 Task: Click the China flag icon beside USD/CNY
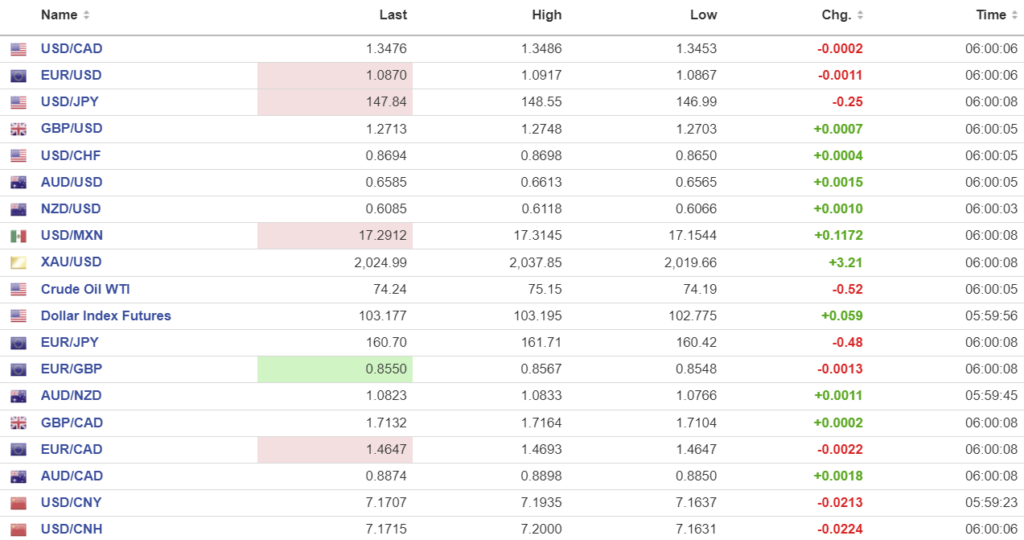click(19, 503)
